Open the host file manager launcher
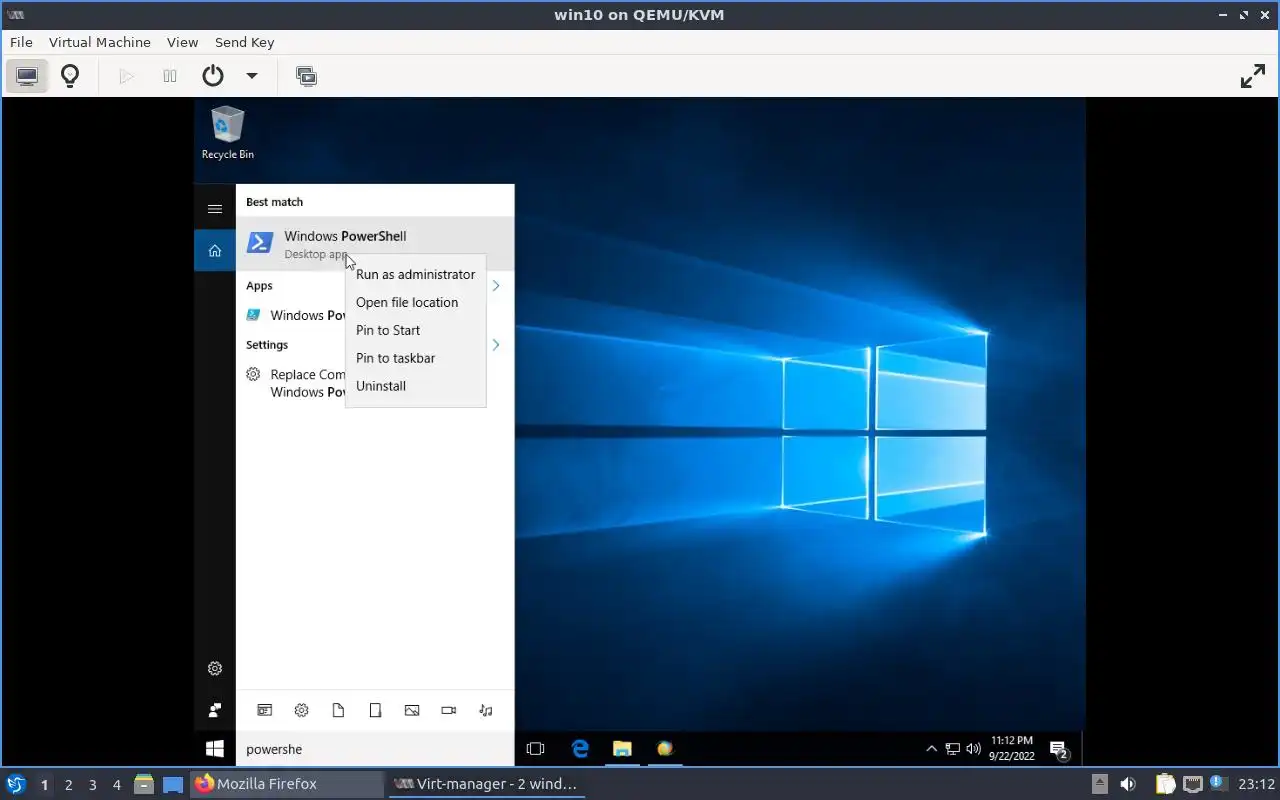 coord(143,784)
